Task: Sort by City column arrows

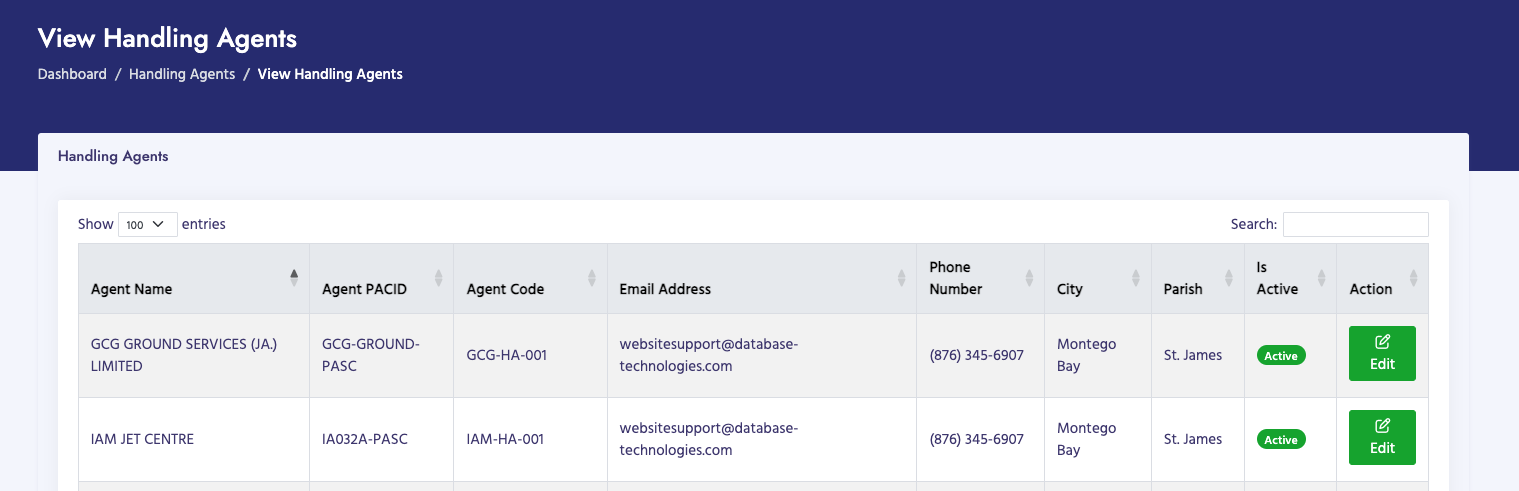Action: [x=1135, y=278]
